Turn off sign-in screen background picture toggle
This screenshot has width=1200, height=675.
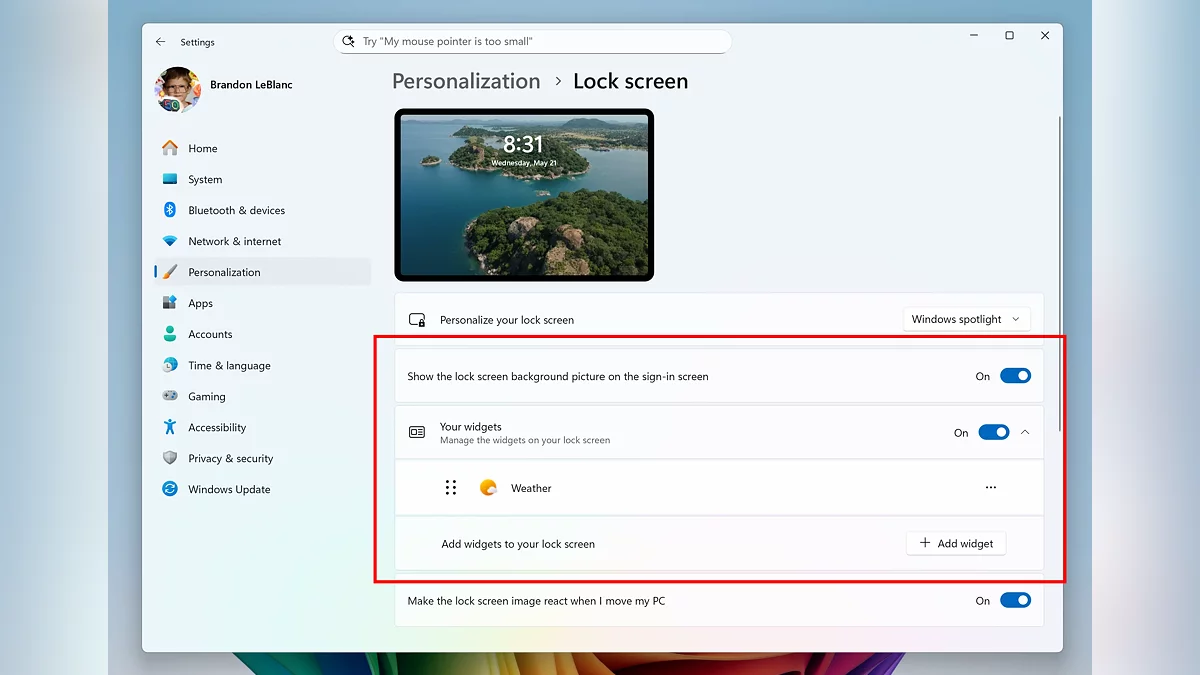pos(1015,376)
